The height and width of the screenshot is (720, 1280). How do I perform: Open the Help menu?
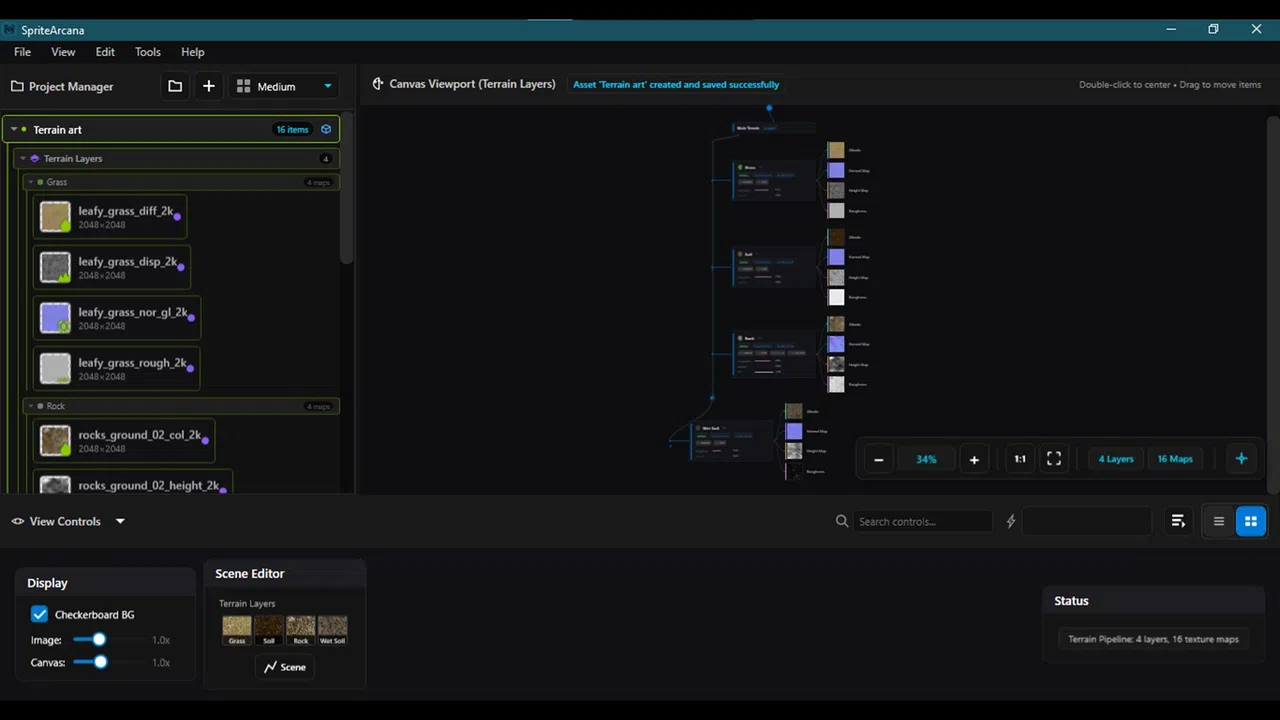[193, 52]
